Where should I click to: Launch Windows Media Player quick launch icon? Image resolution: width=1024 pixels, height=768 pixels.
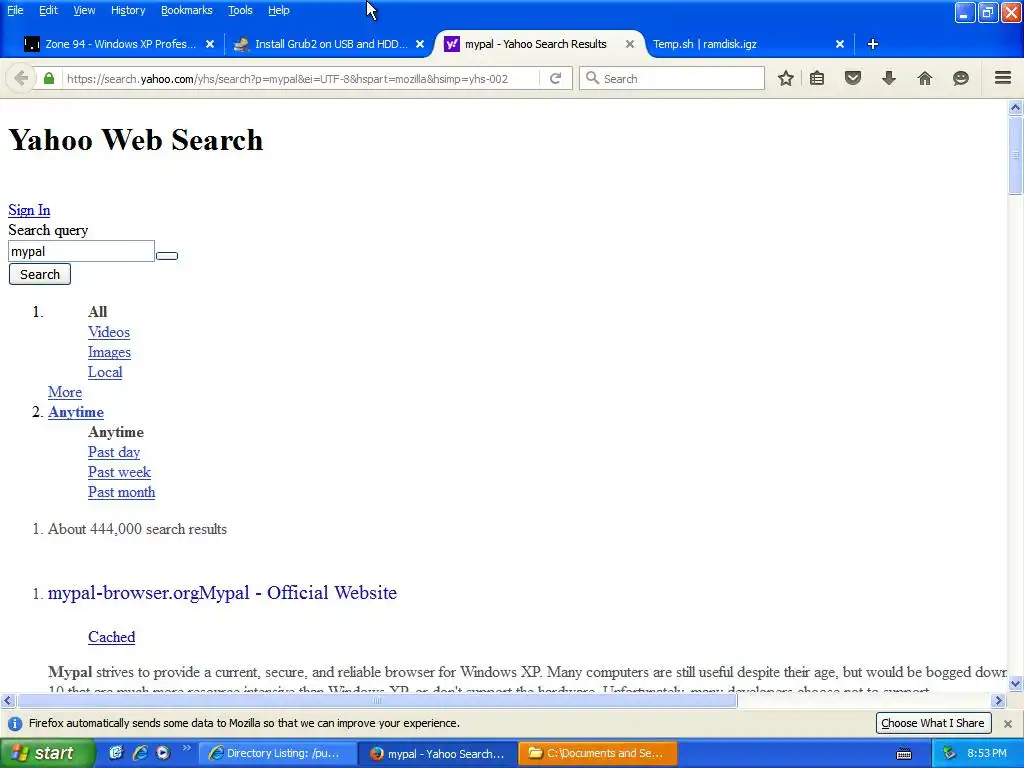pyautogui.click(x=163, y=753)
